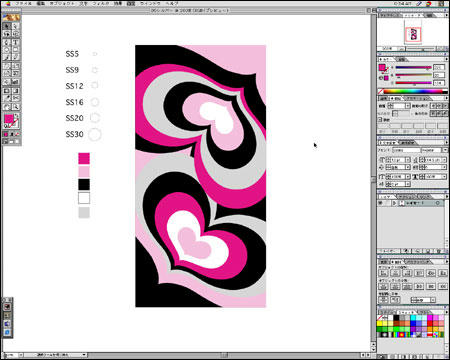Select the Type tool in the toolbox
450x360 pixels.
[x=16, y=42]
